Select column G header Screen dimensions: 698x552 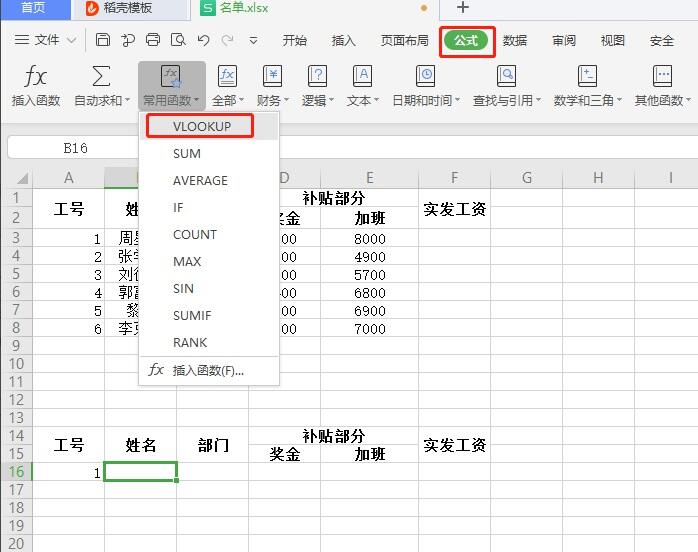(x=527, y=178)
